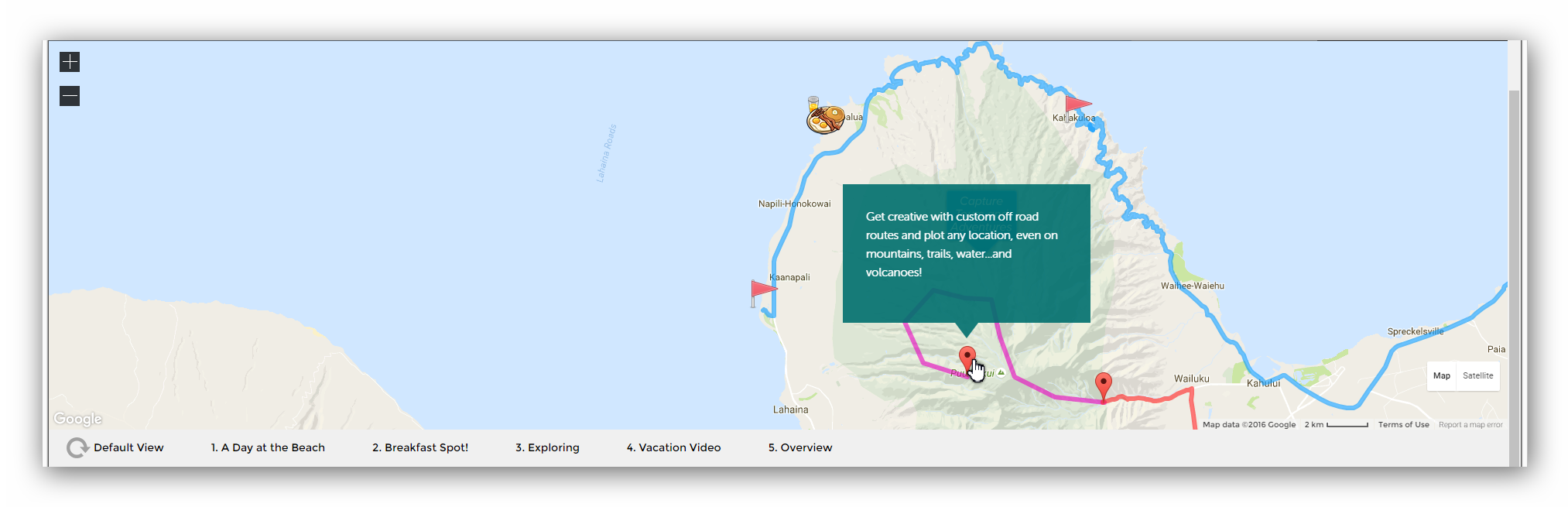The image size is (1568, 507).
Task: Click the breakfast plate marker icon
Action: (x=825, y=116)
